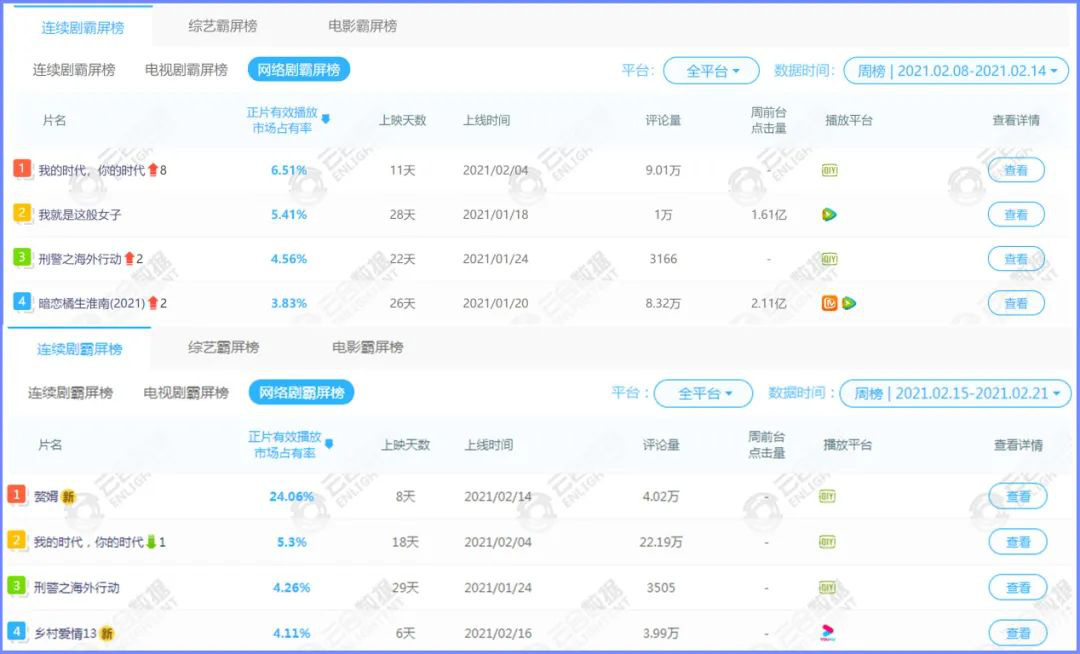Click sort arrow icon in the 02.15-02.21 table header

tap(329, 444)
